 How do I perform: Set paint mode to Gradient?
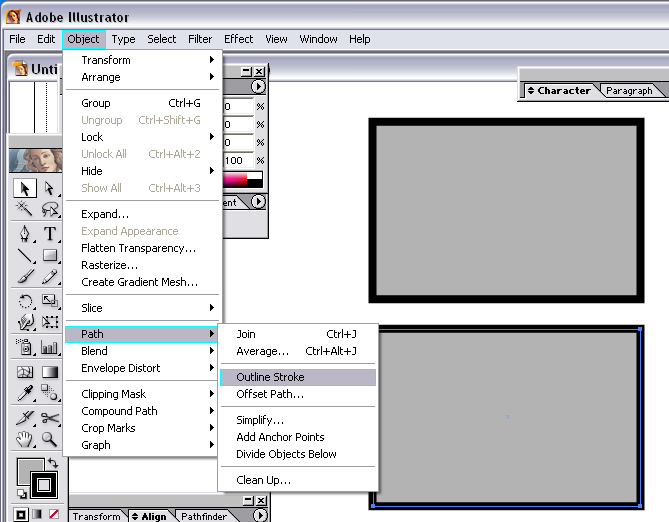coord(37,514)
